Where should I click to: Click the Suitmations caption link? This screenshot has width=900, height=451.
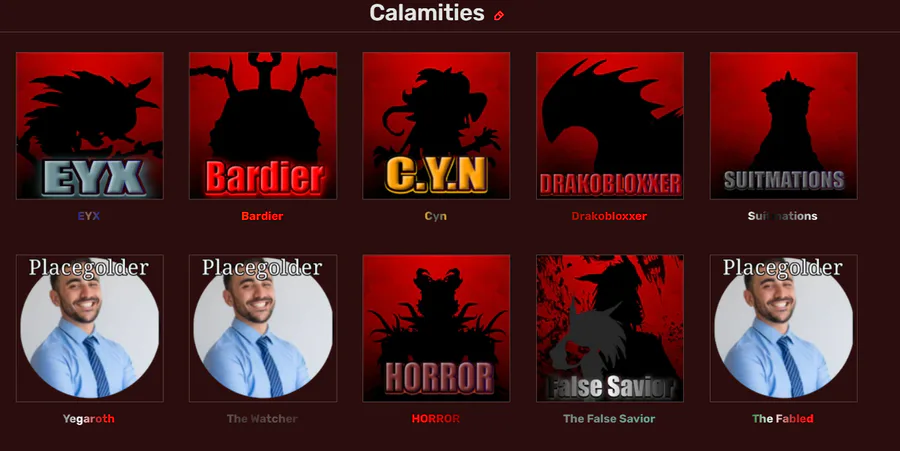(x=782, y=216)
